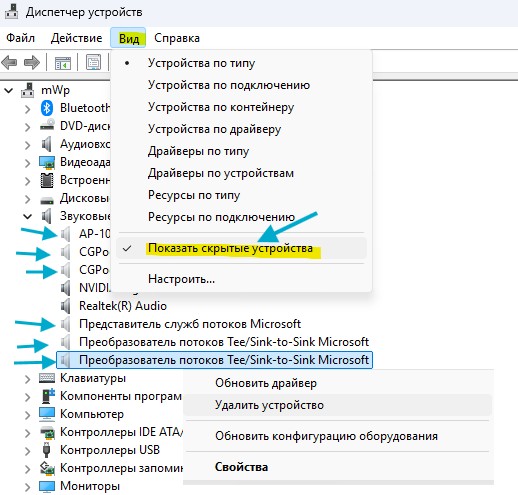This screenshot has height=495, width=518.
Task: Click the show/hide console tree toolbar icon
Action: coord(63,63)
